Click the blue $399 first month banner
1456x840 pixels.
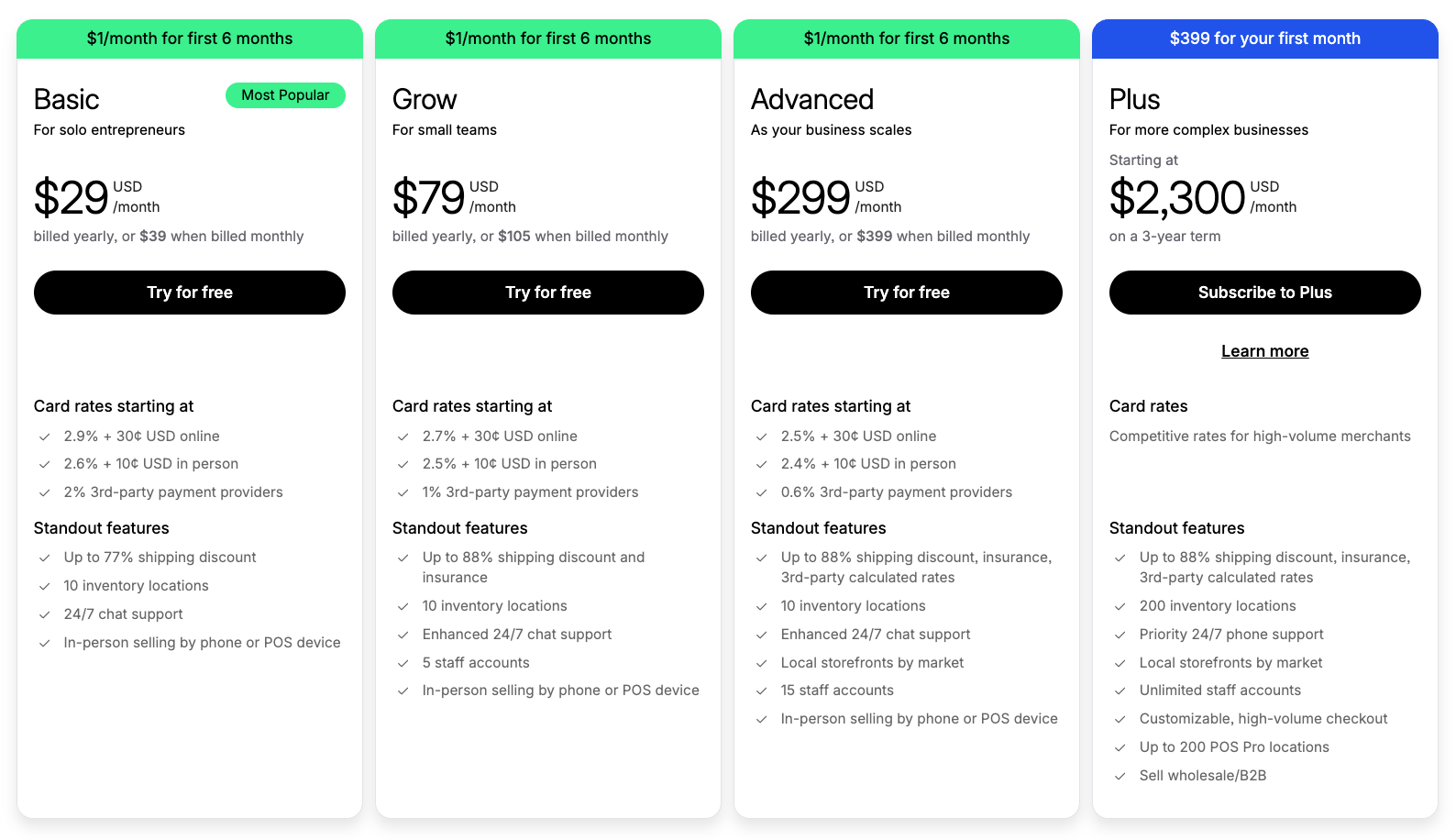1264,39
